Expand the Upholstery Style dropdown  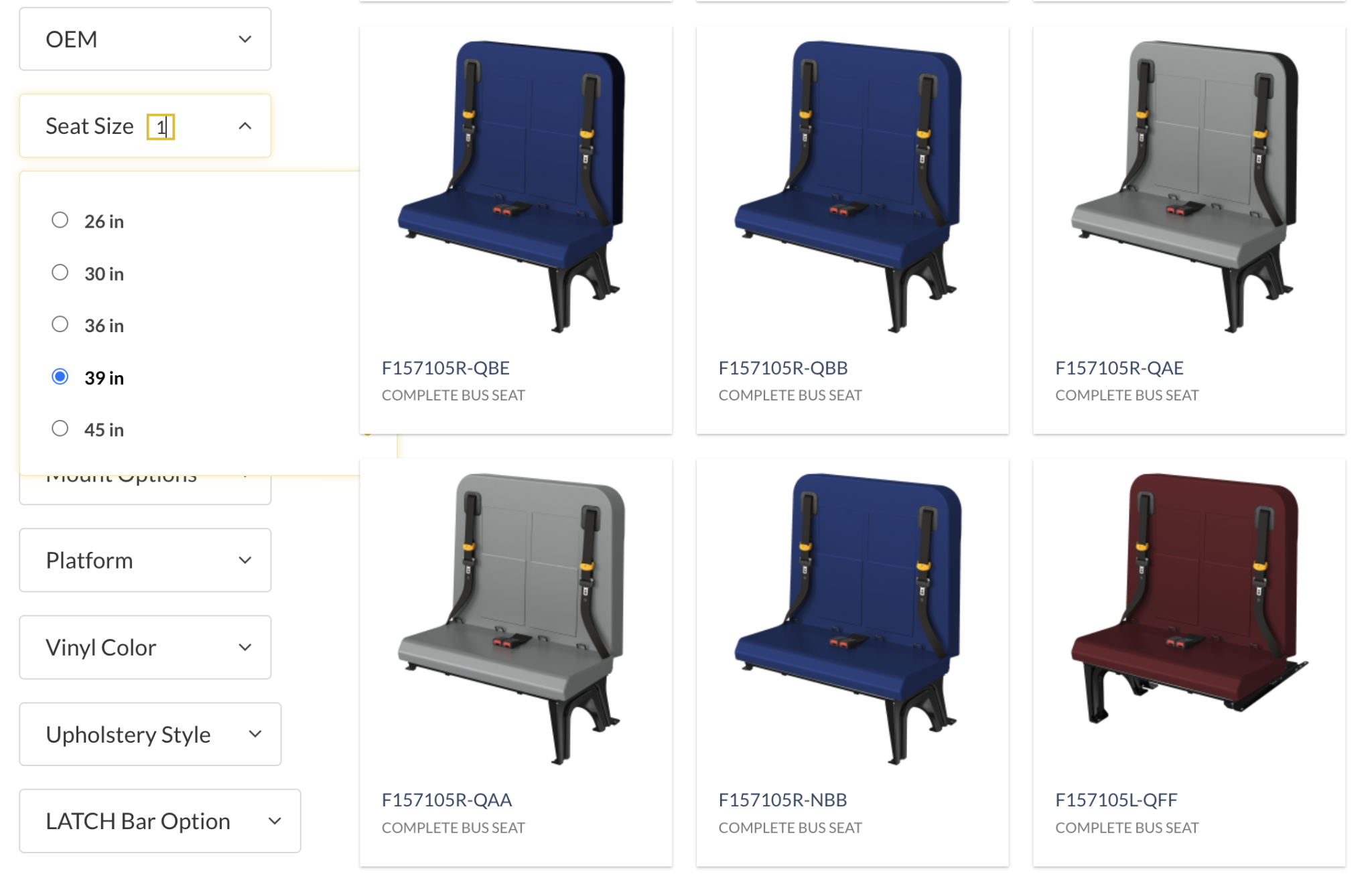pyautogui.click(x=150, y=734)
